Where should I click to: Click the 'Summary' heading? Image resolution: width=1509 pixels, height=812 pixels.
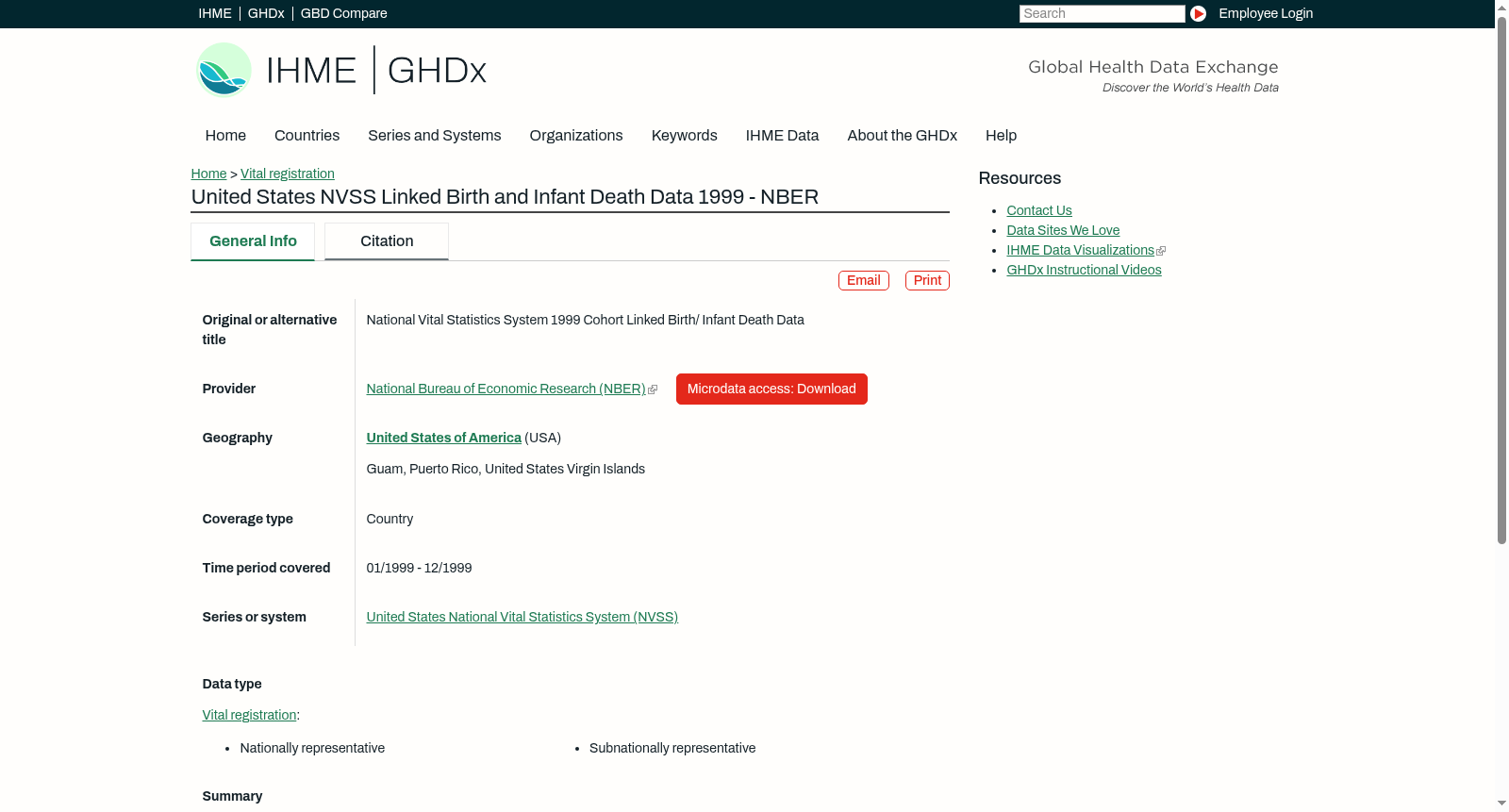tap(232, 796)
